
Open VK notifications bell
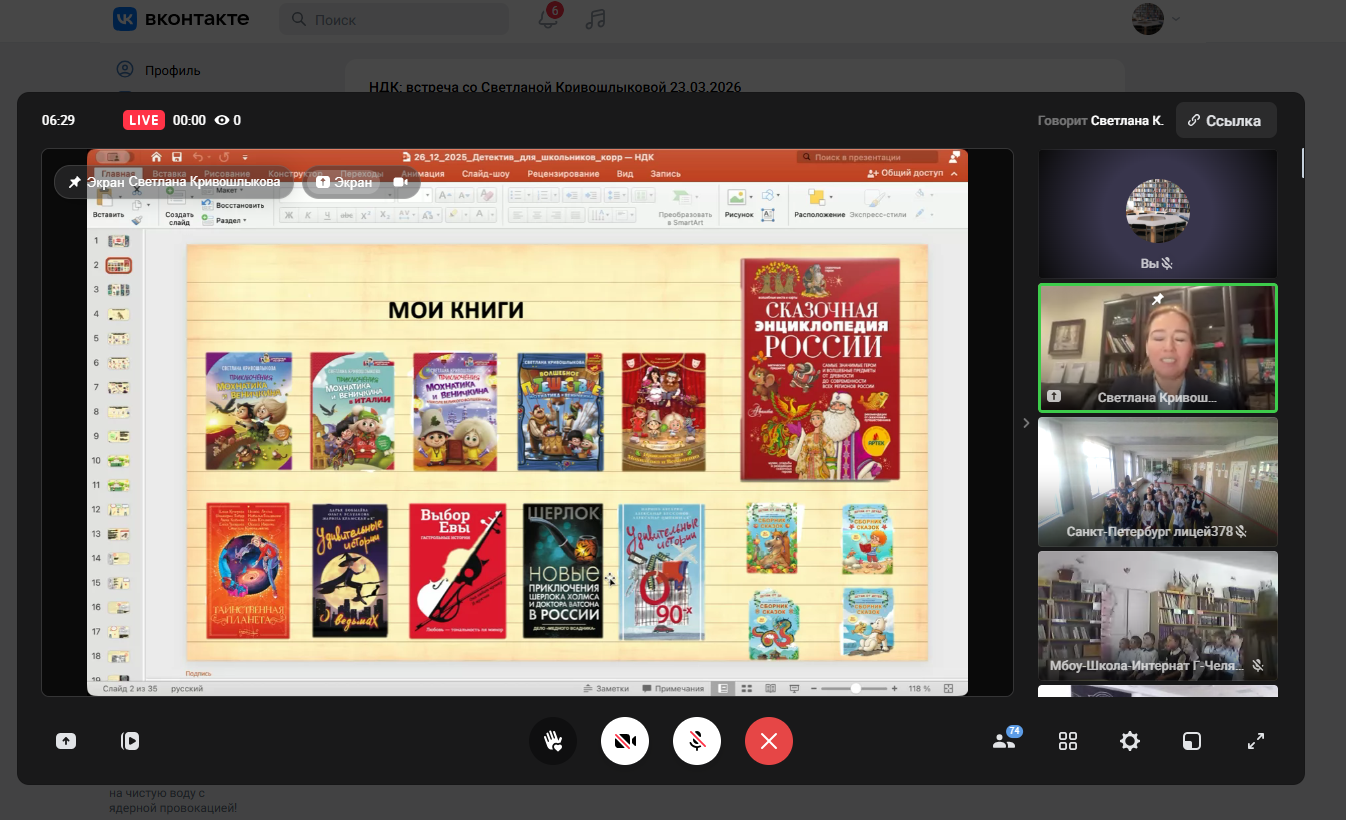click(548, 19)
